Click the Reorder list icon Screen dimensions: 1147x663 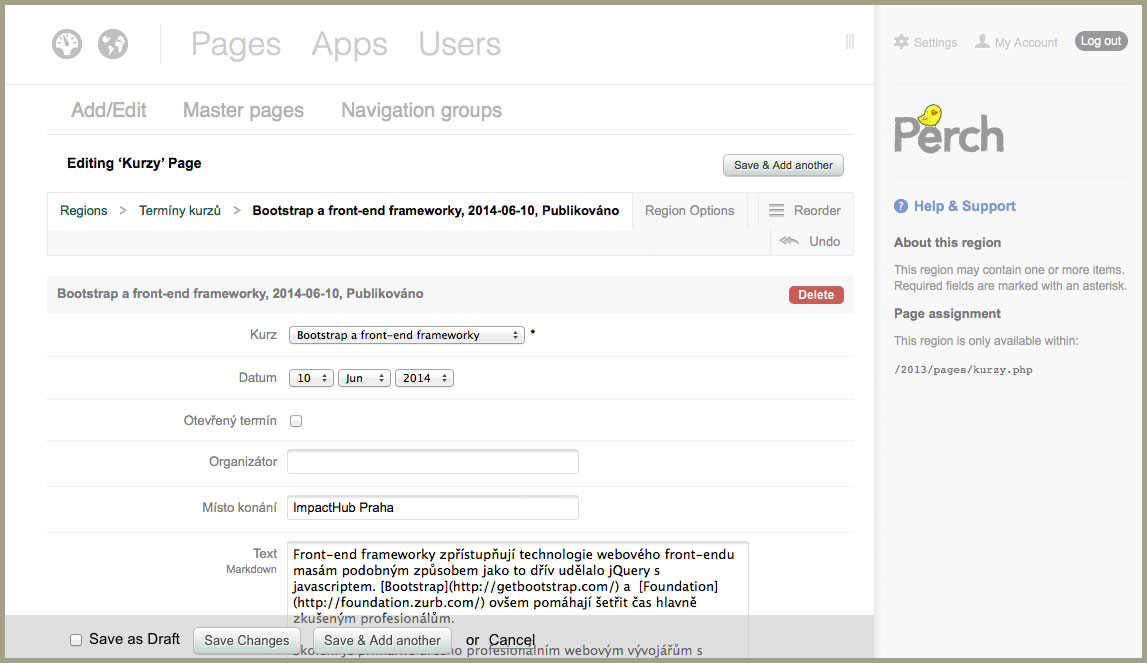[x=777, y=211]
